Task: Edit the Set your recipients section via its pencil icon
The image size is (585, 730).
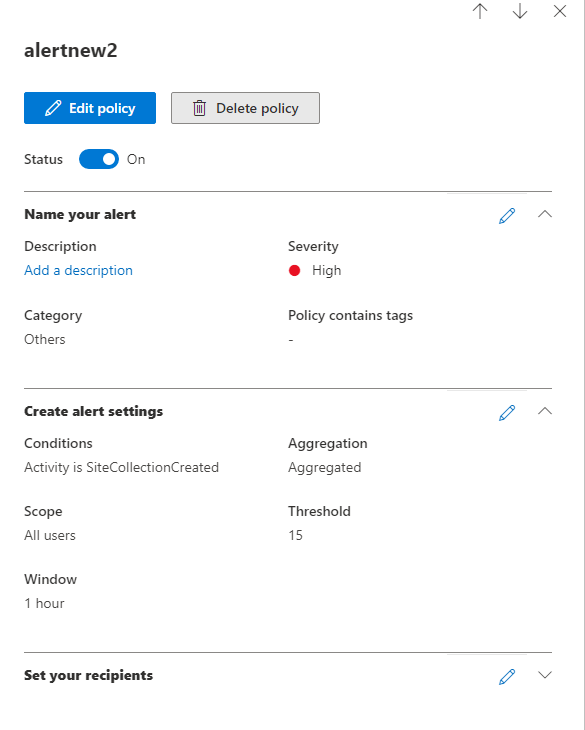Action: 507,676
